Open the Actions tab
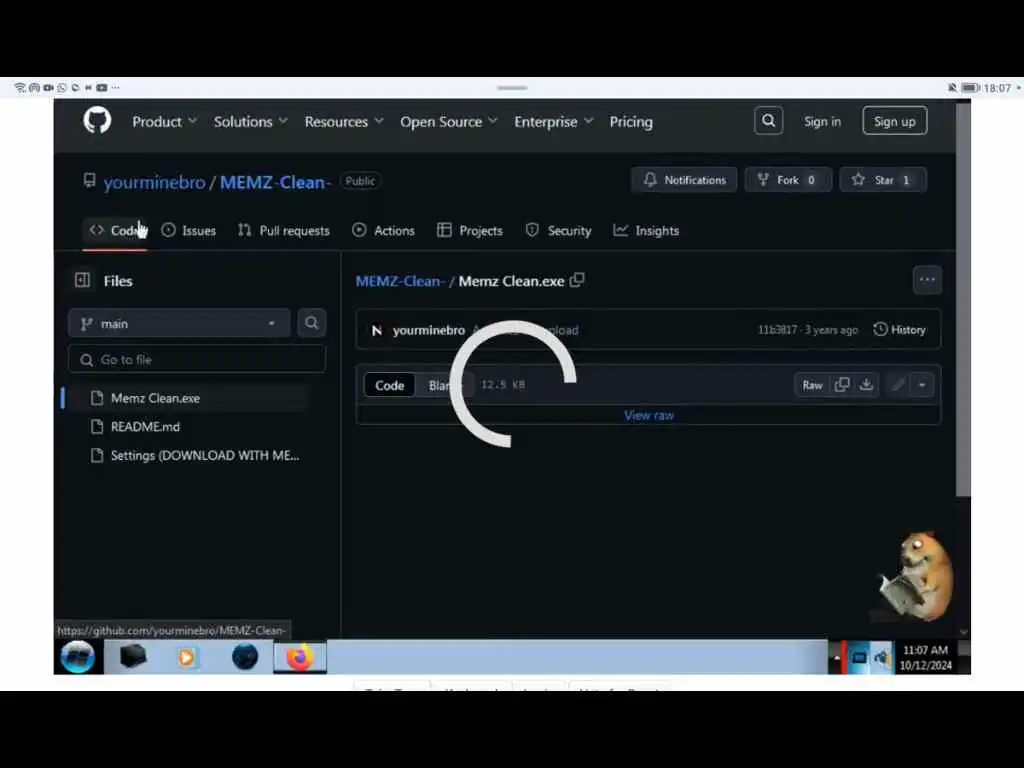The height and width of the screenshot is (768, 1024). coord(383,231)
